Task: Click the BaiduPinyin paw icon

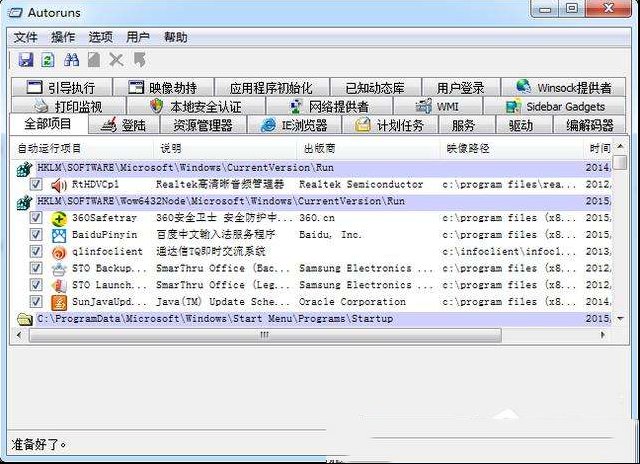Action: [59, 235]
